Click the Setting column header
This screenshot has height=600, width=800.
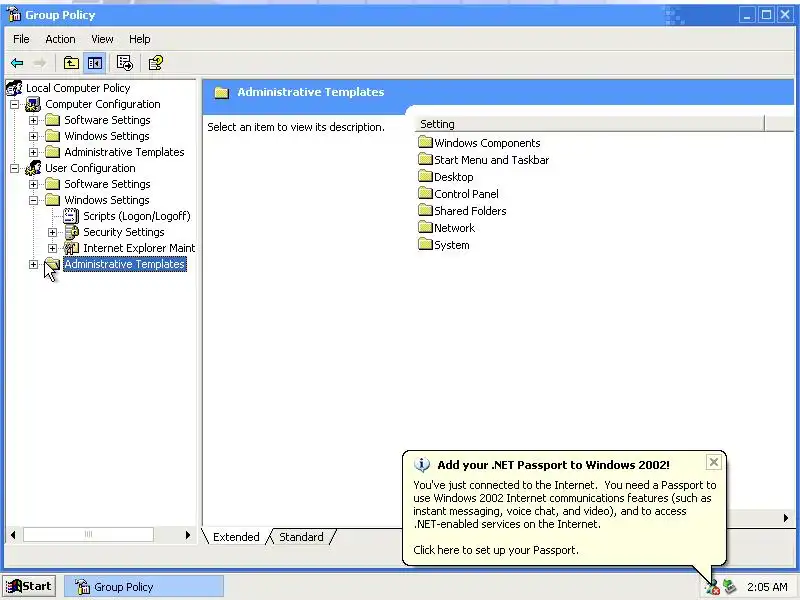click(x=590, y=124)
